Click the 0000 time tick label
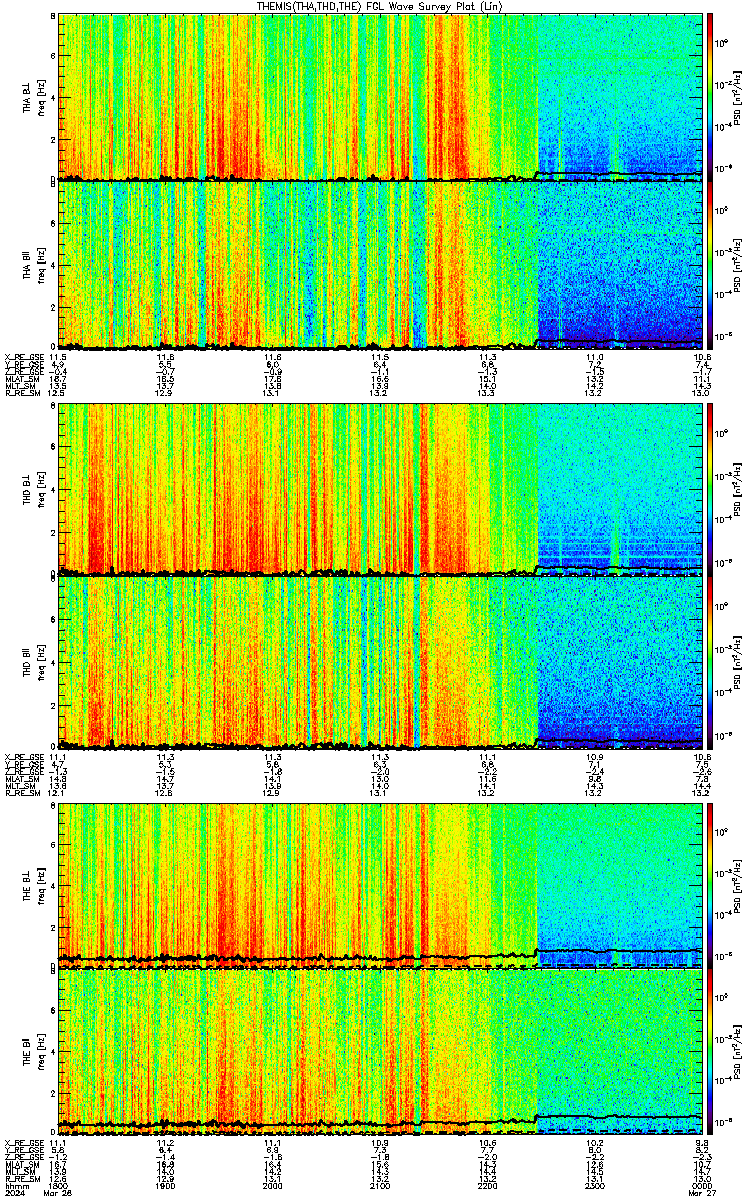 (701, 1185)
